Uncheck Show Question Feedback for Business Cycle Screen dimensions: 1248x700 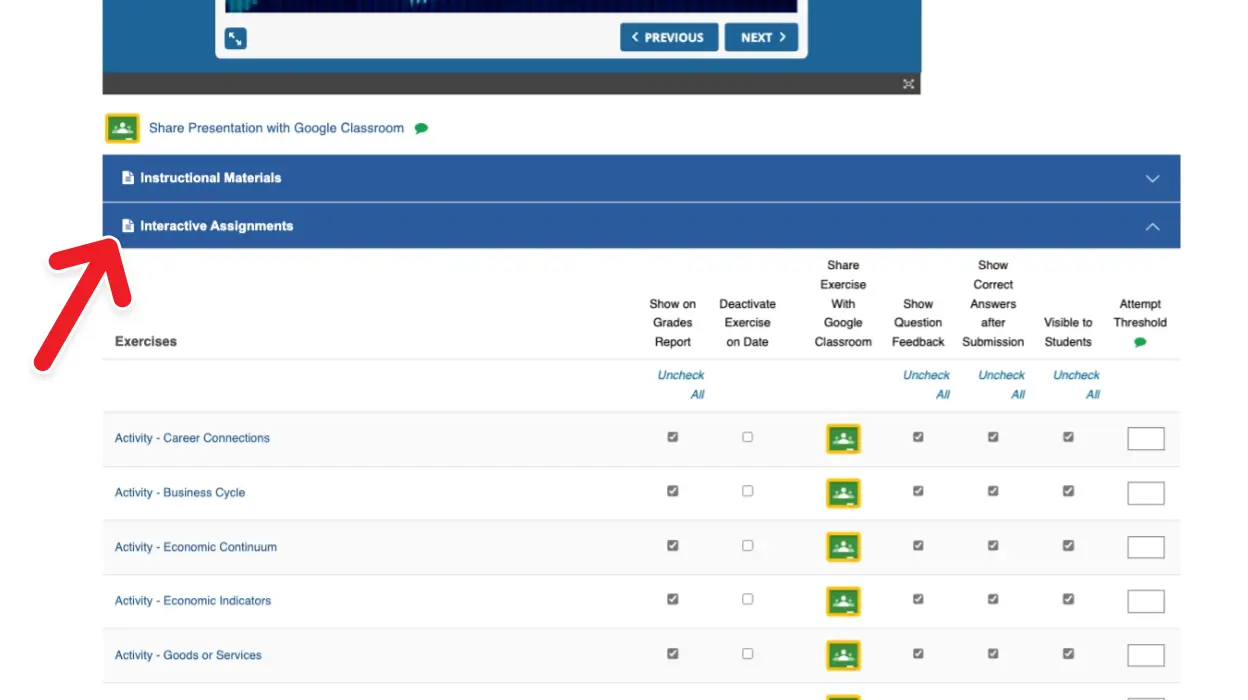[x=918, y=491]
